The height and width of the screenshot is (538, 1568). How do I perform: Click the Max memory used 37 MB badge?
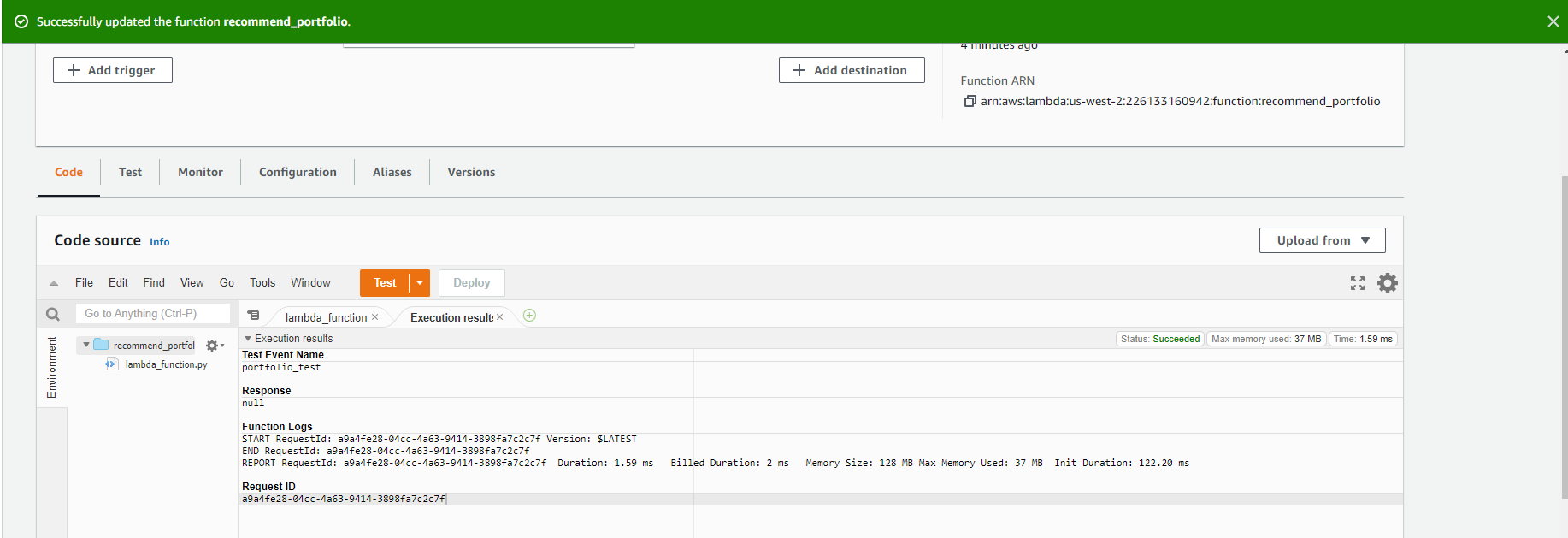(1266, 339)
